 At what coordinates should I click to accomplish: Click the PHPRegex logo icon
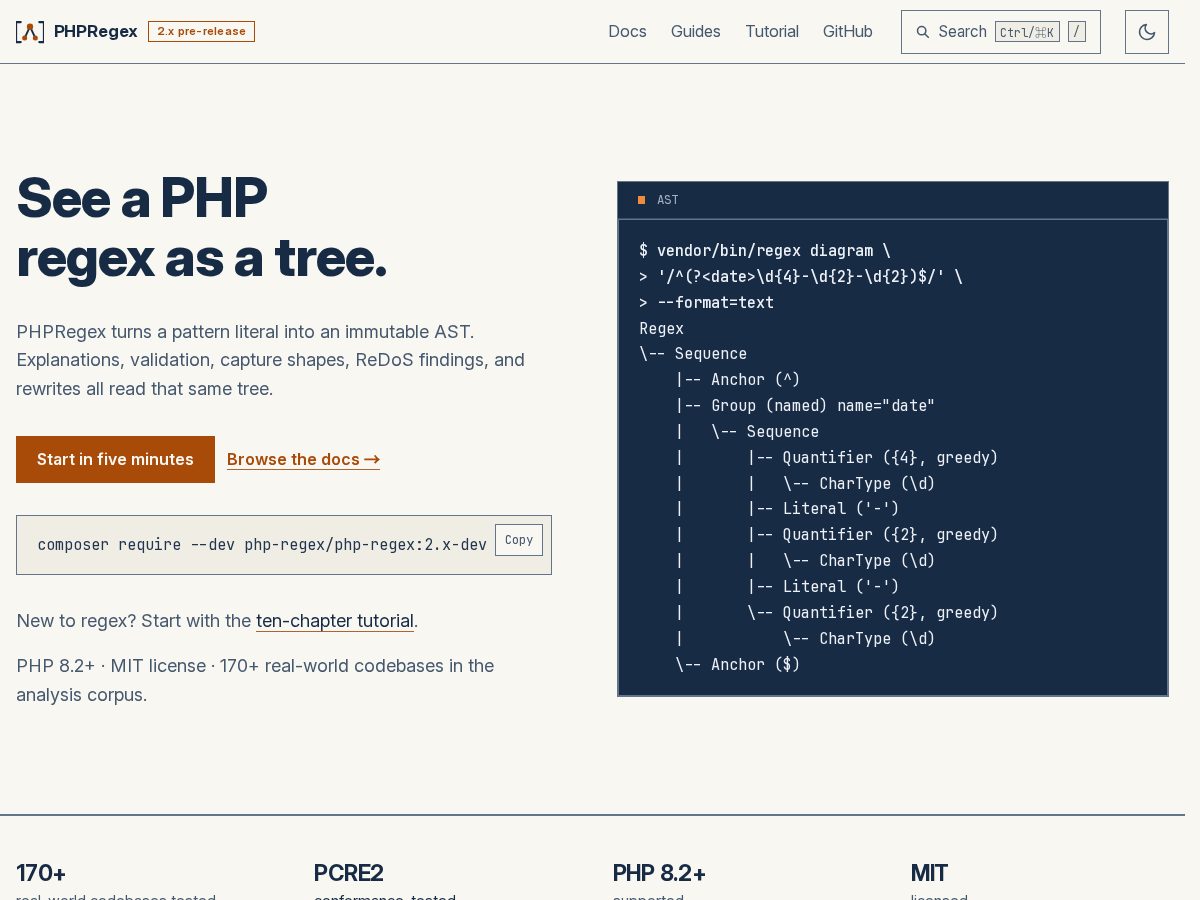click(30, 32)
